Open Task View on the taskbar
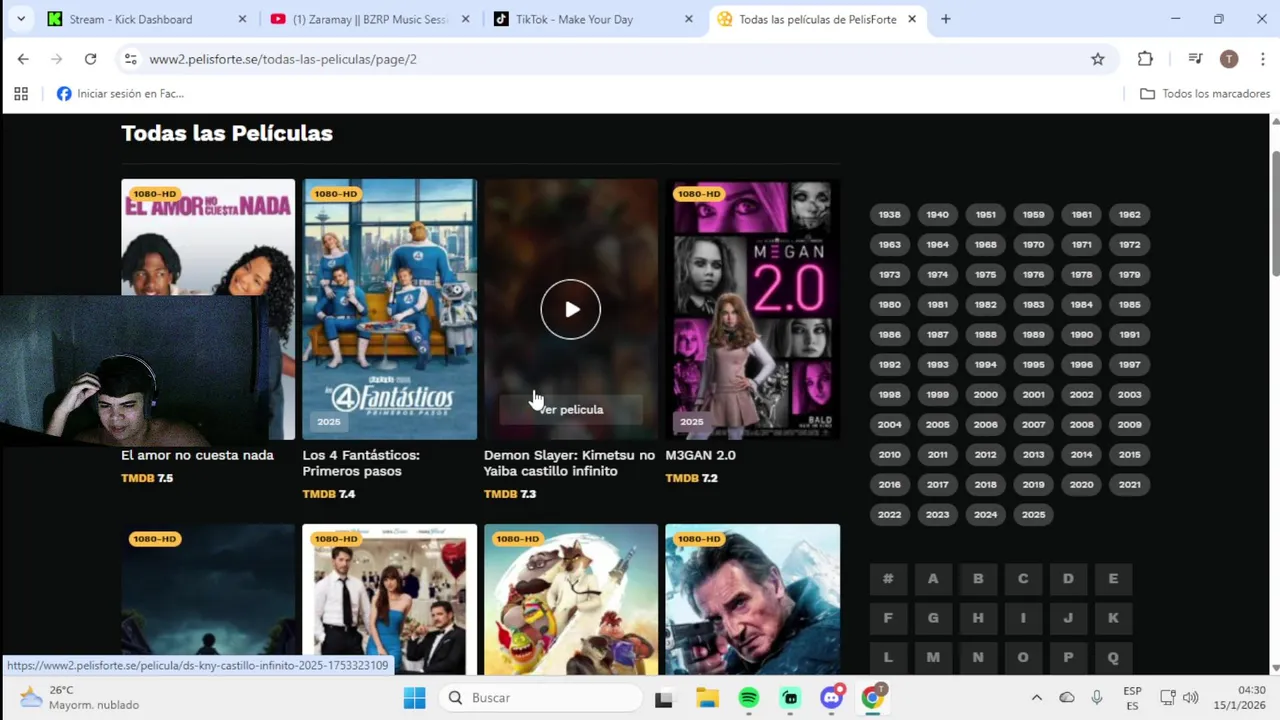Viewport: 1280px width, 720px height. (663, 698)
